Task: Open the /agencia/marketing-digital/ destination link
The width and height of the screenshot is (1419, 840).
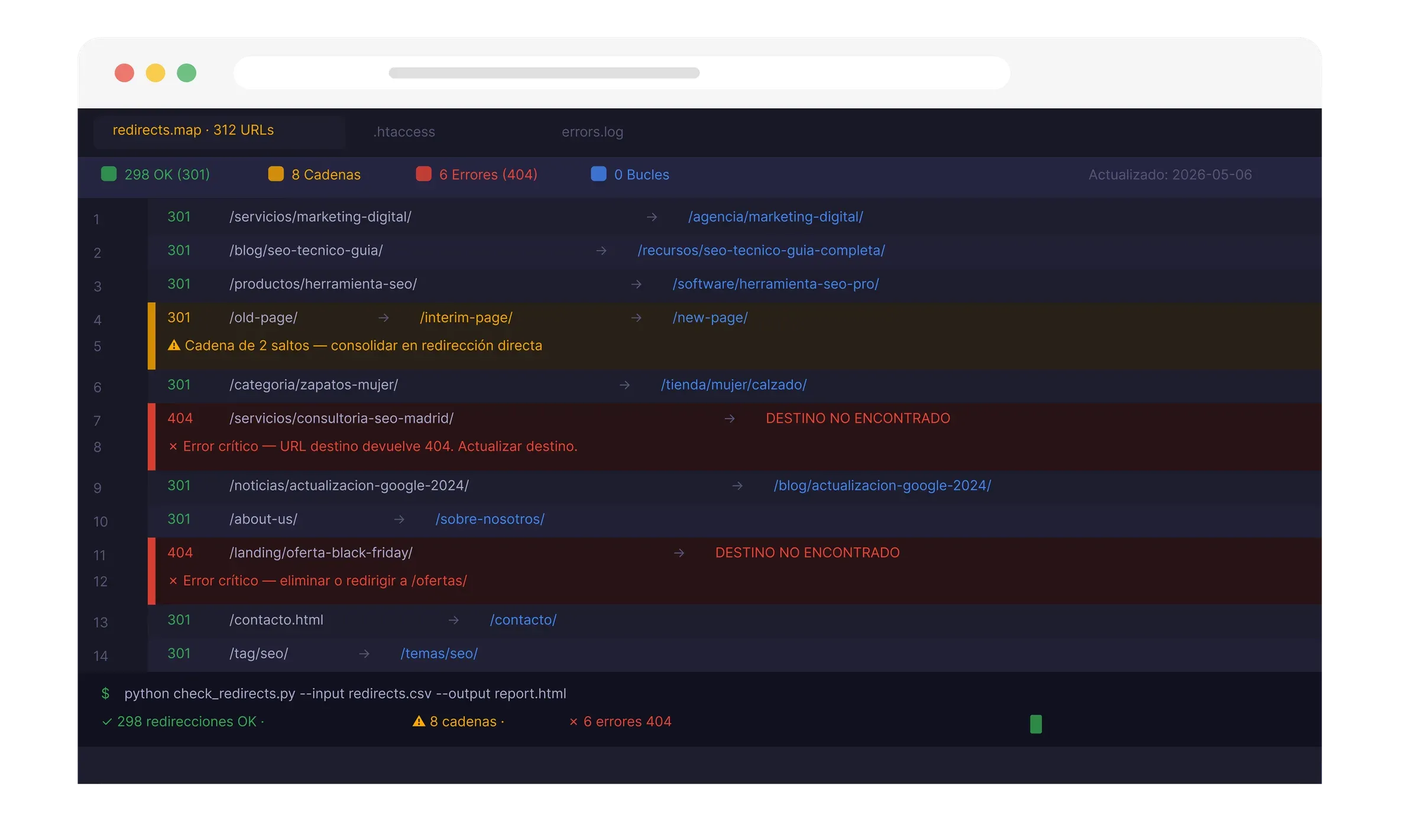Action: click(x=776, y=217)
